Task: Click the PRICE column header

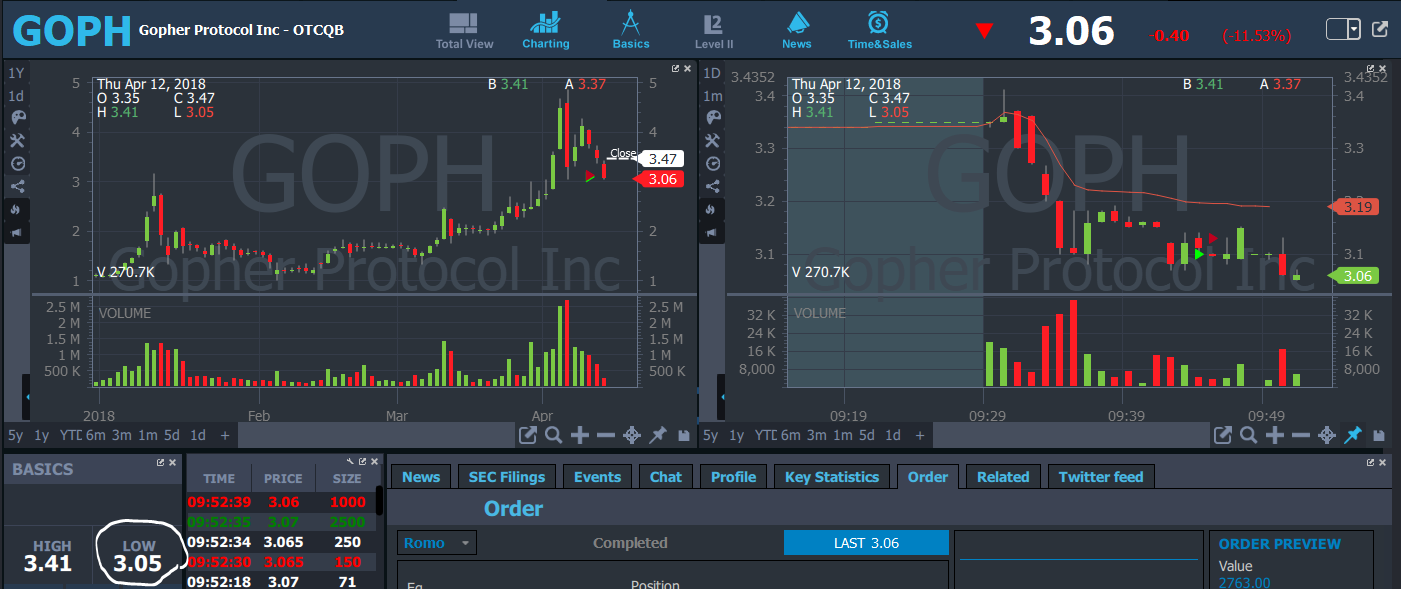Action: (282, 479)
